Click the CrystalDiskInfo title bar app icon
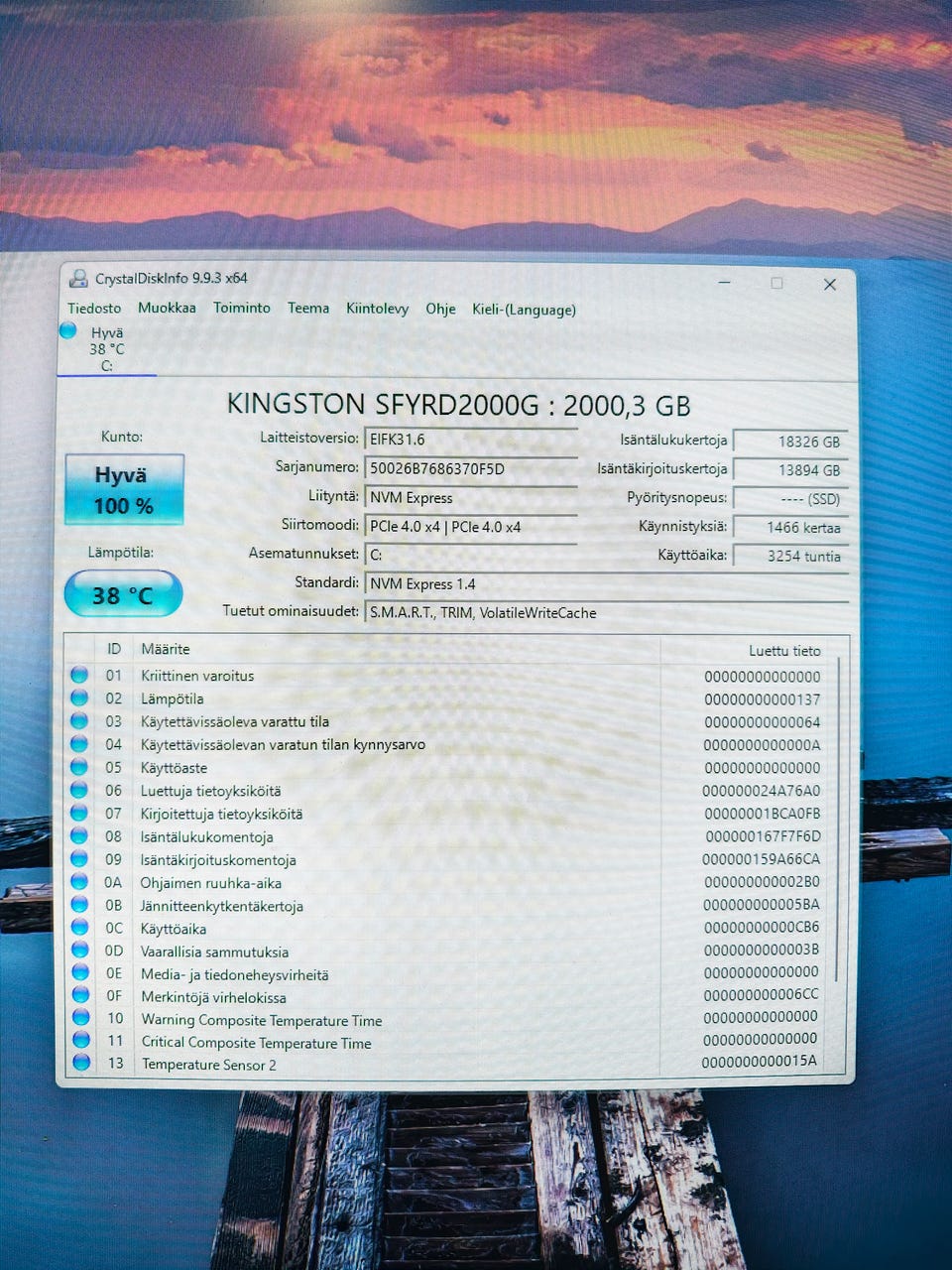The width and height of the screenshot is (952, 1270). click(78, 279)
